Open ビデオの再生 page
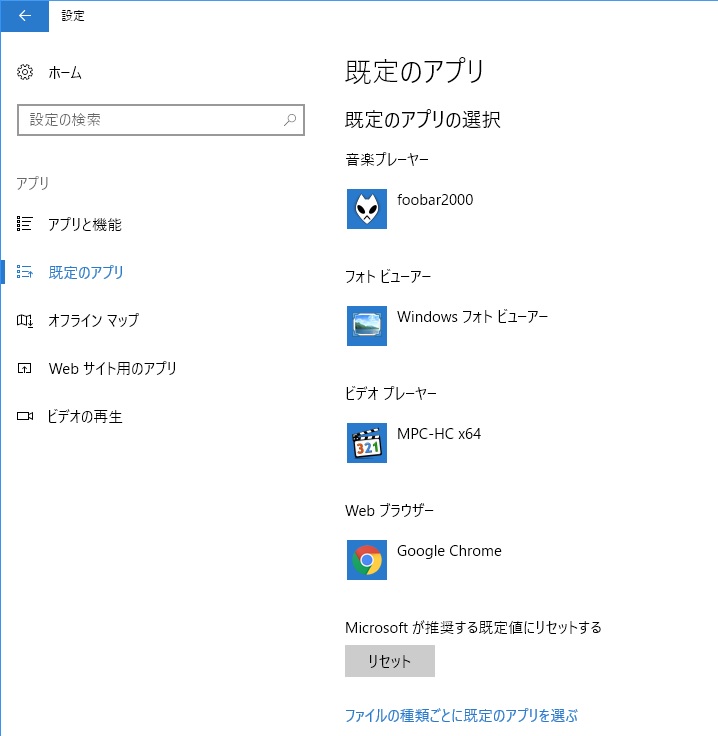Viewport: 718px width, 736px height. [85, 416]
